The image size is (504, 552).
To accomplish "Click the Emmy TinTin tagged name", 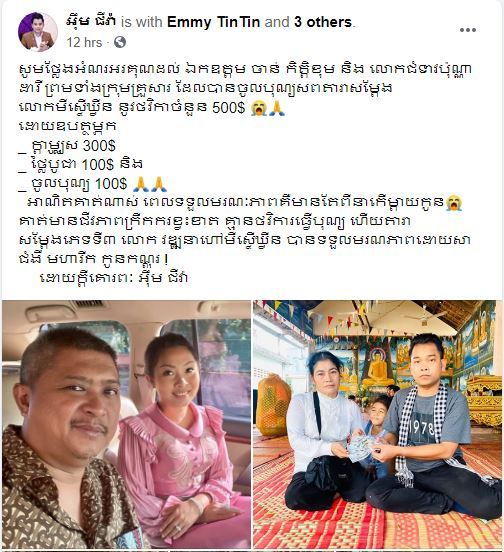I will (x=213, y=22).
